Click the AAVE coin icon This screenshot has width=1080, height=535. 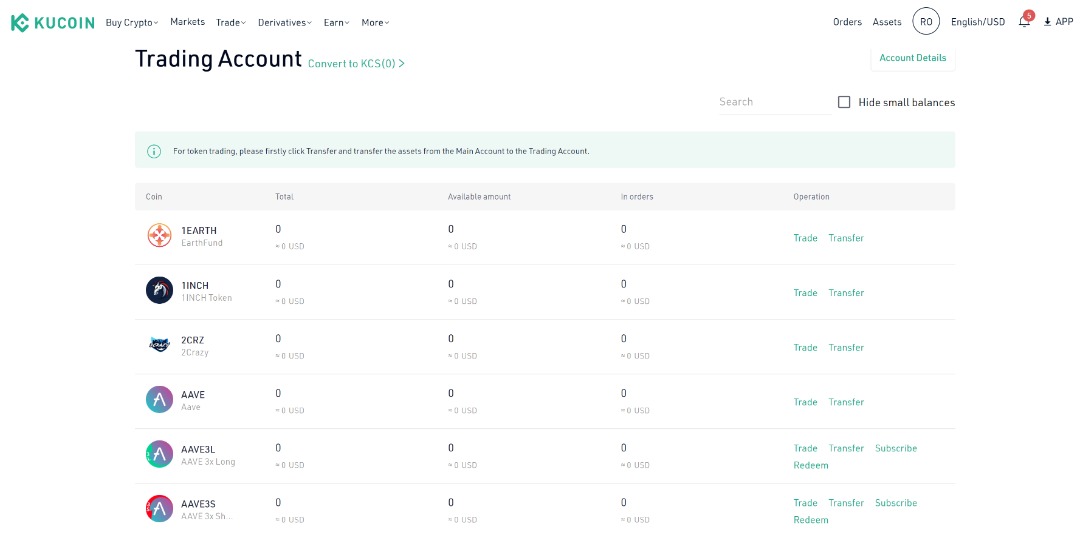(159, 400)
